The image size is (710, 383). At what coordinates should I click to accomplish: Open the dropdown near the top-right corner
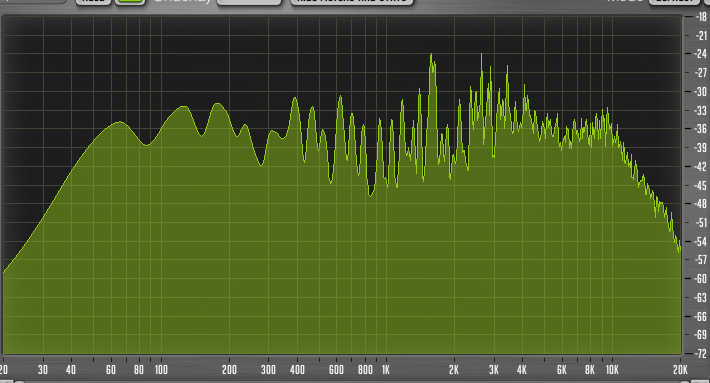pyautogui.click(x=674, y=2)
